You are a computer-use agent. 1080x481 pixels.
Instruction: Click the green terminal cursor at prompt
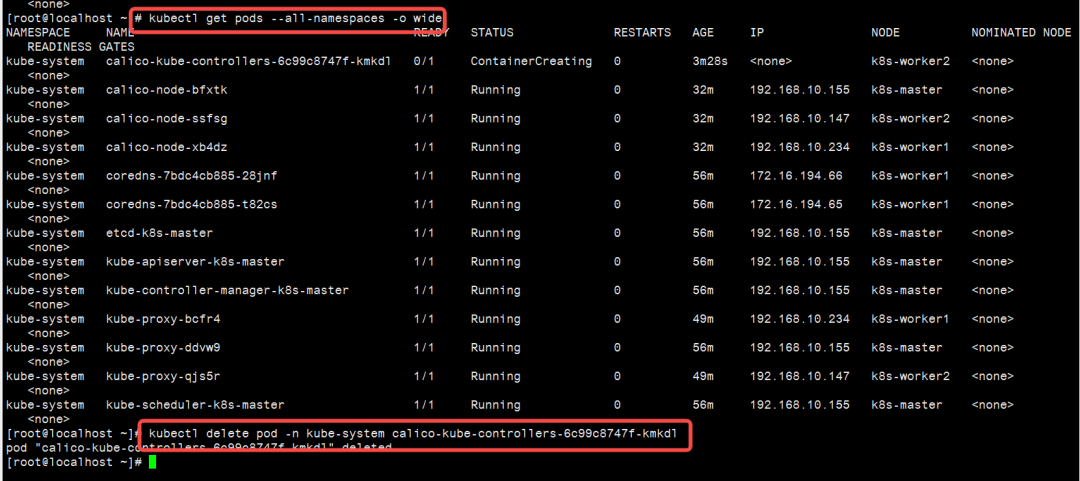coord(152,463)
